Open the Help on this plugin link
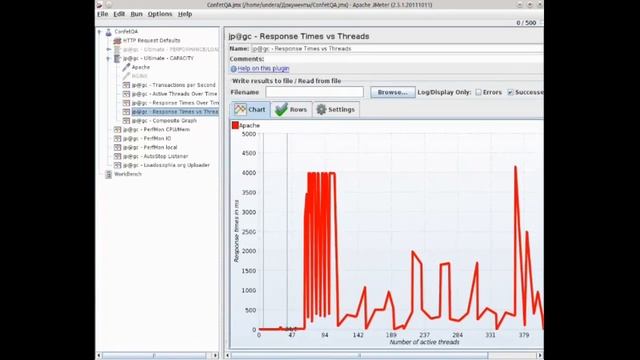This screenshot has height=360, width=640. click(x=263, y=69)
